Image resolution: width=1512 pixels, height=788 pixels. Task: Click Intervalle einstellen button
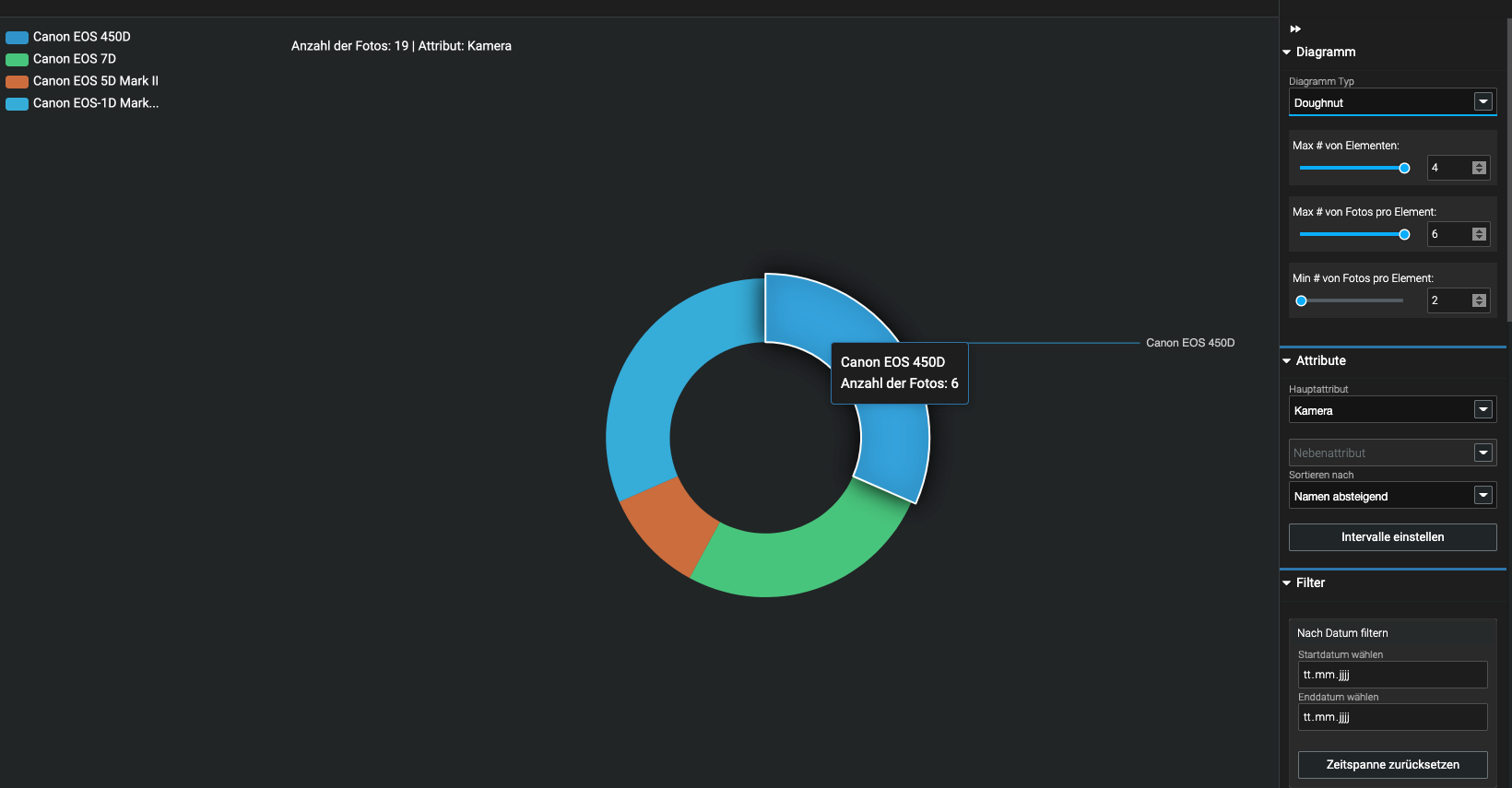[1392, 537]
